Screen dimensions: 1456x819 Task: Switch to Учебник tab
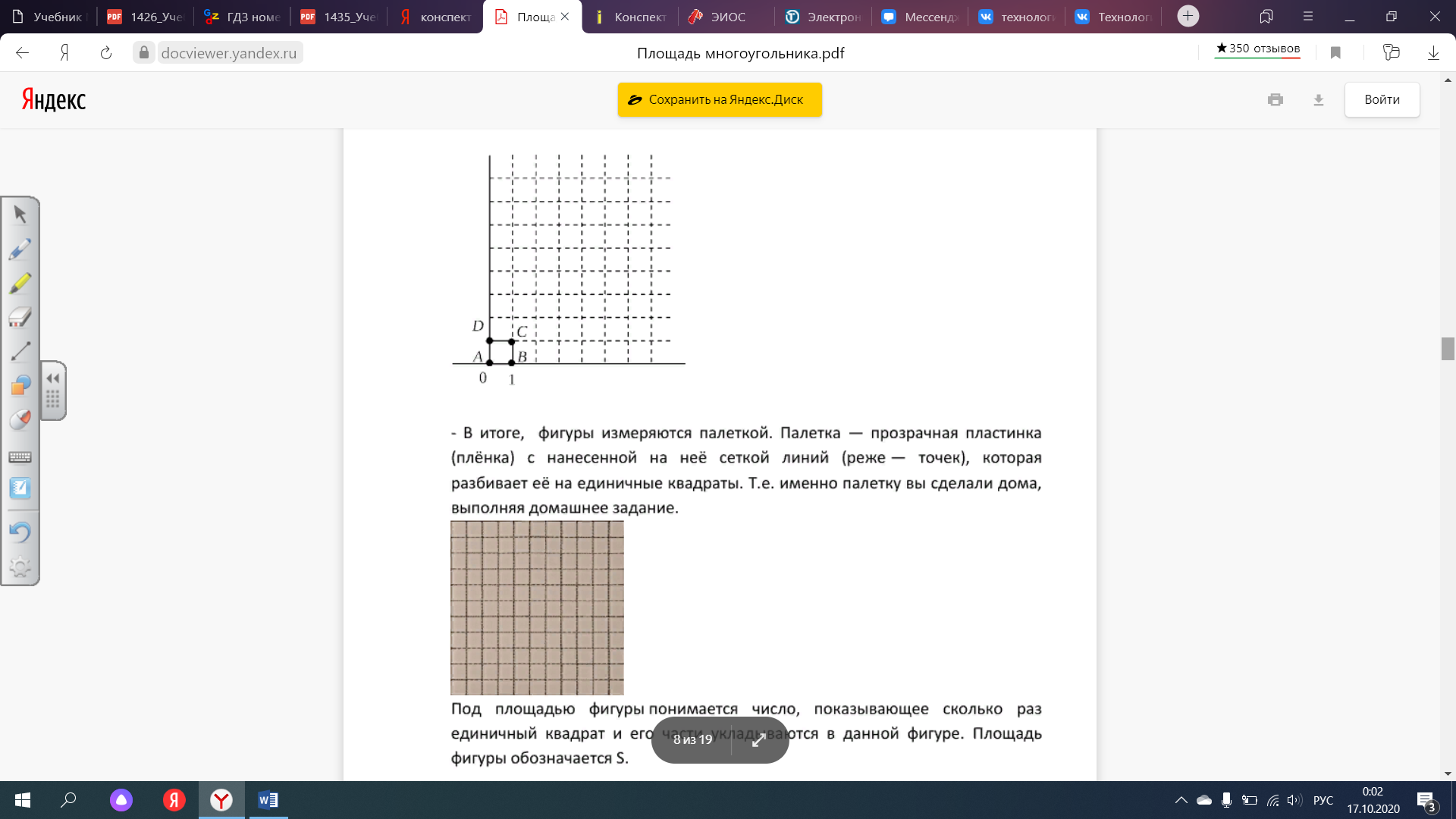49,17
